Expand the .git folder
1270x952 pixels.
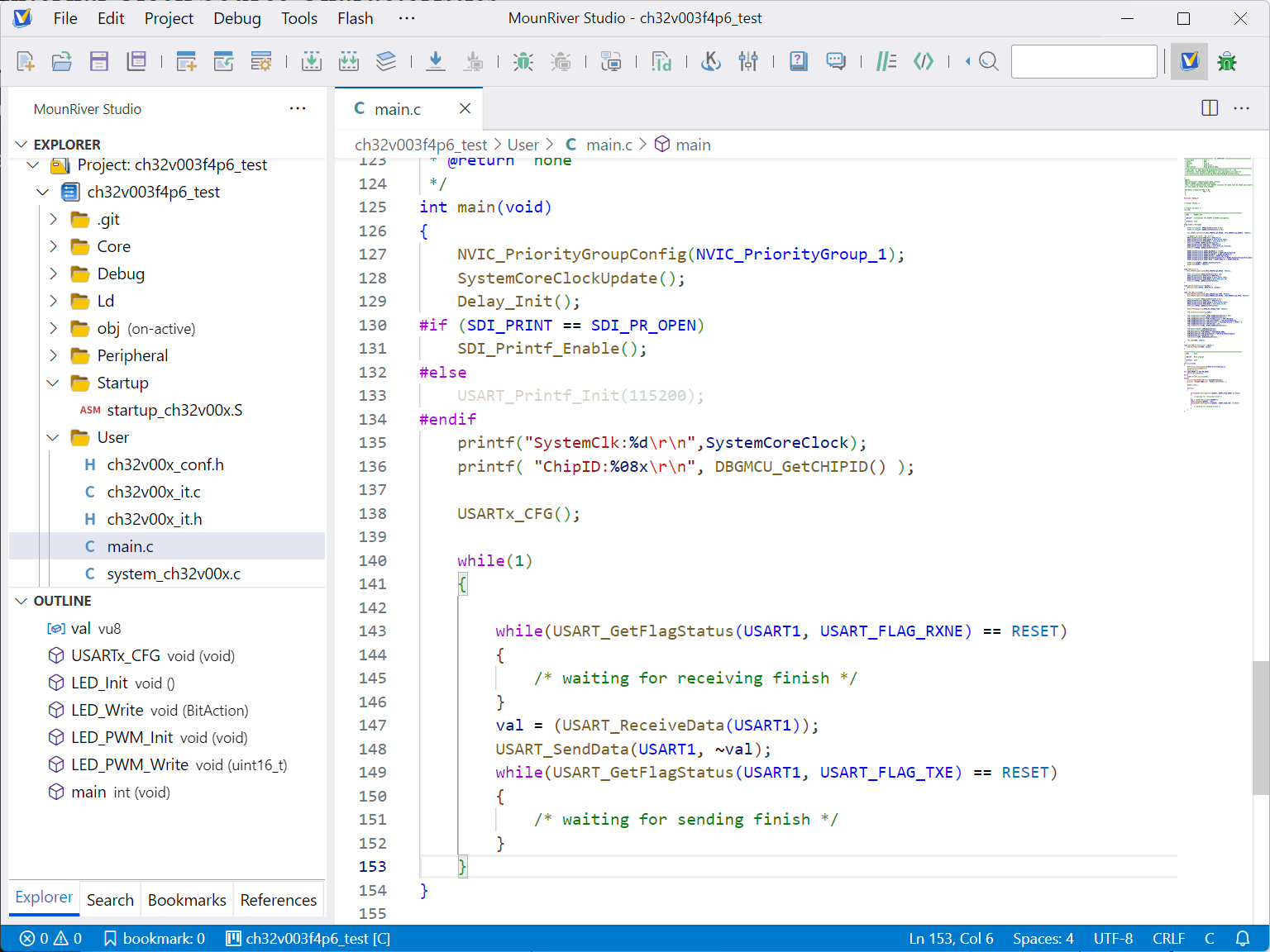53,219
